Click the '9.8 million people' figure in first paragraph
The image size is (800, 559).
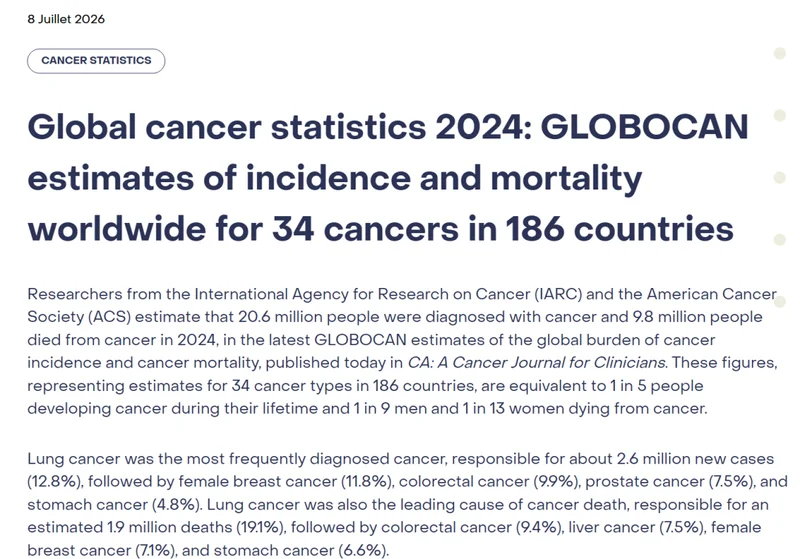coord(697,317)
